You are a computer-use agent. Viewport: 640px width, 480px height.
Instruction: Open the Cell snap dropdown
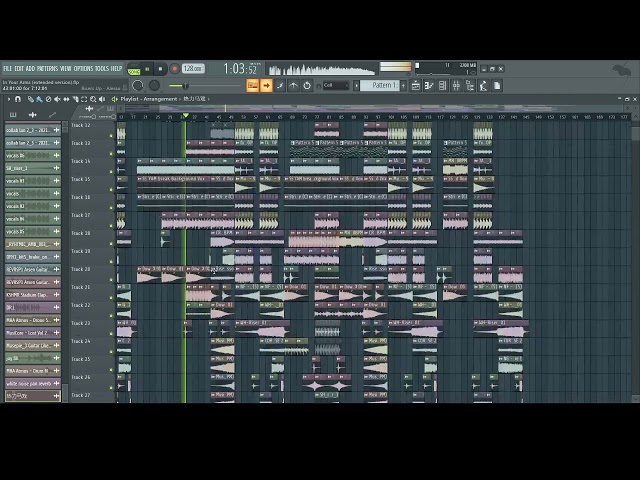(336, 86)
